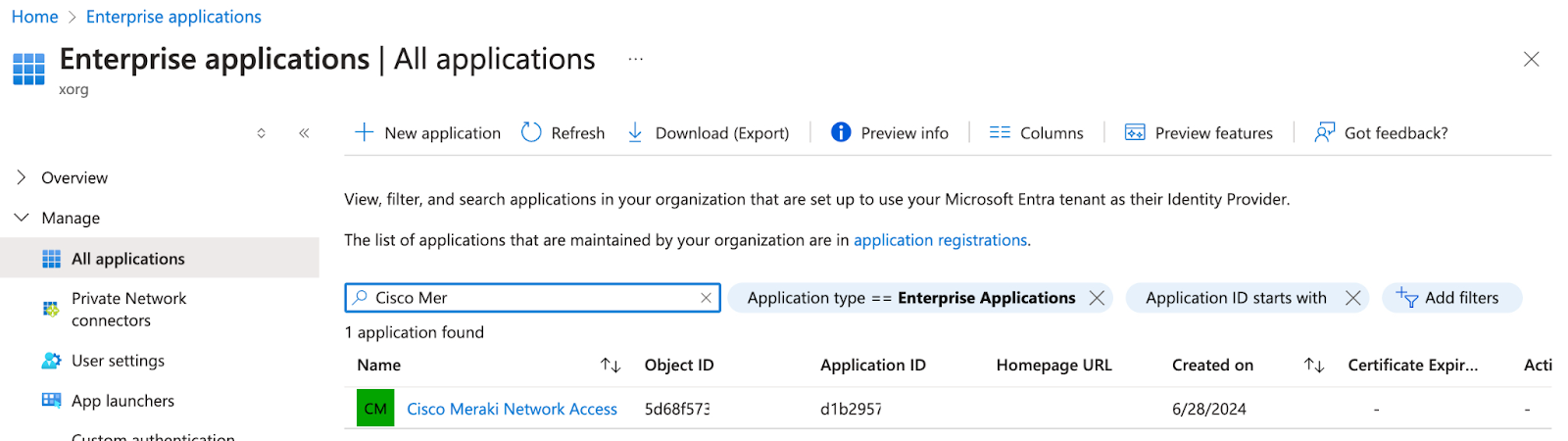Click the Private Network connectors icon
The image size is (1568, 441).
tap(51, 309)
